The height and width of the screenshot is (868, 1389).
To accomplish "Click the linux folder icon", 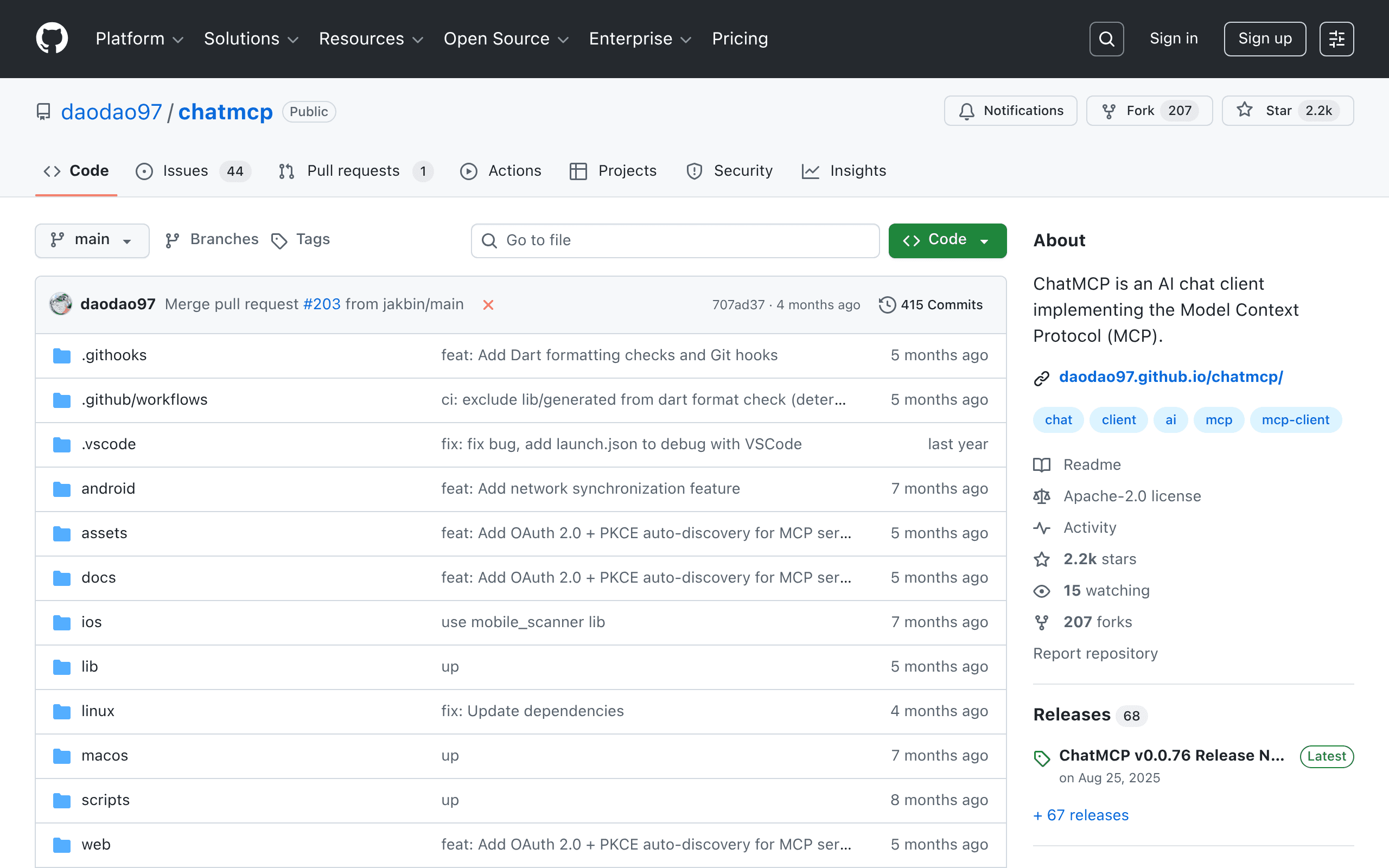I will pos(61,711).
